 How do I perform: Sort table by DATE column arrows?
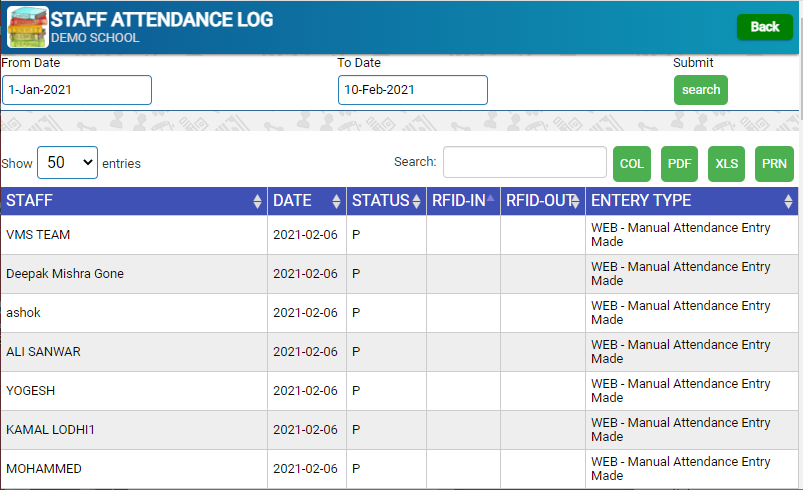tap(336, 201)
